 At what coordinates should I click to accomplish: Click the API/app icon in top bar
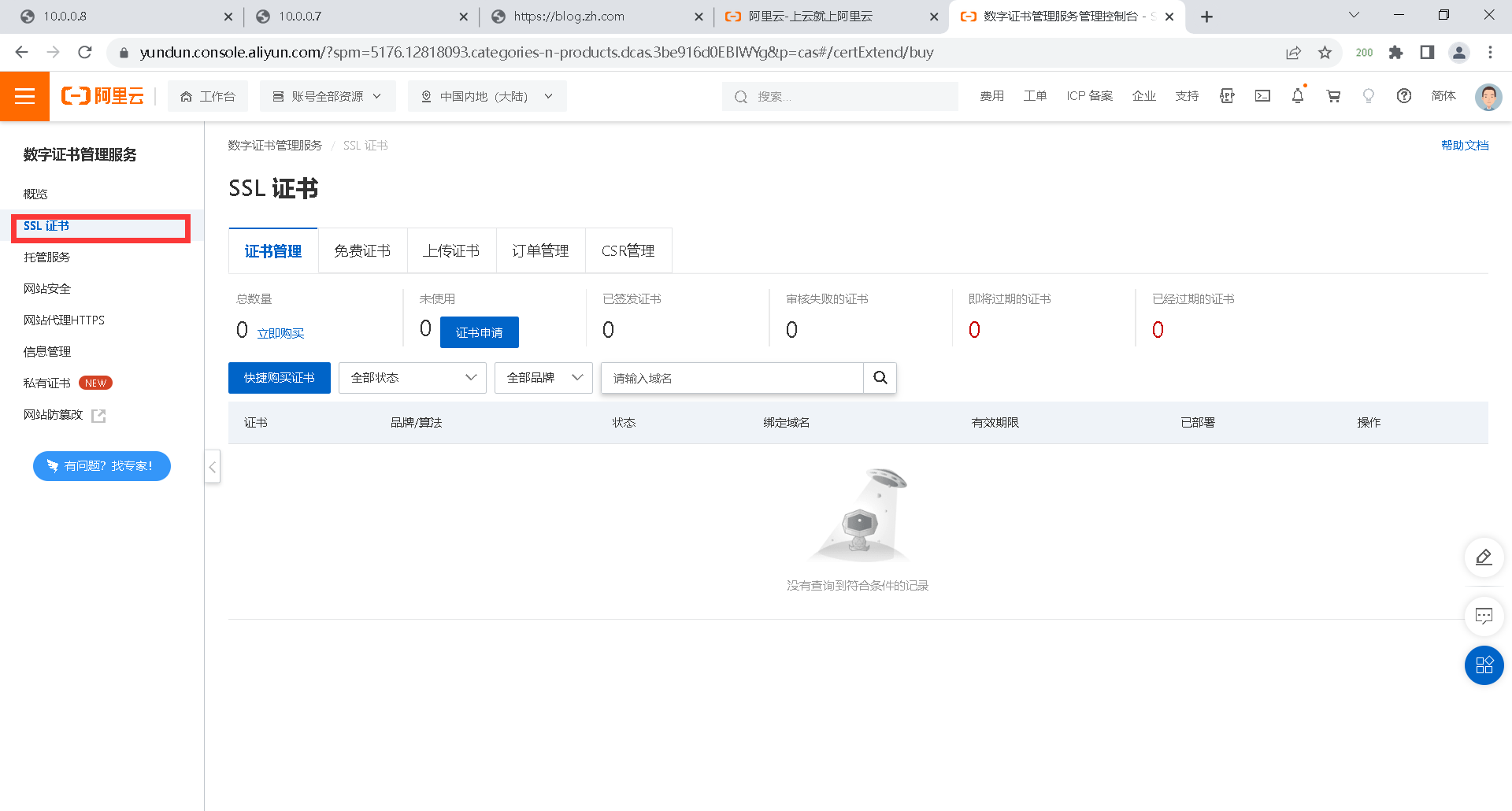coord(1227,96)
